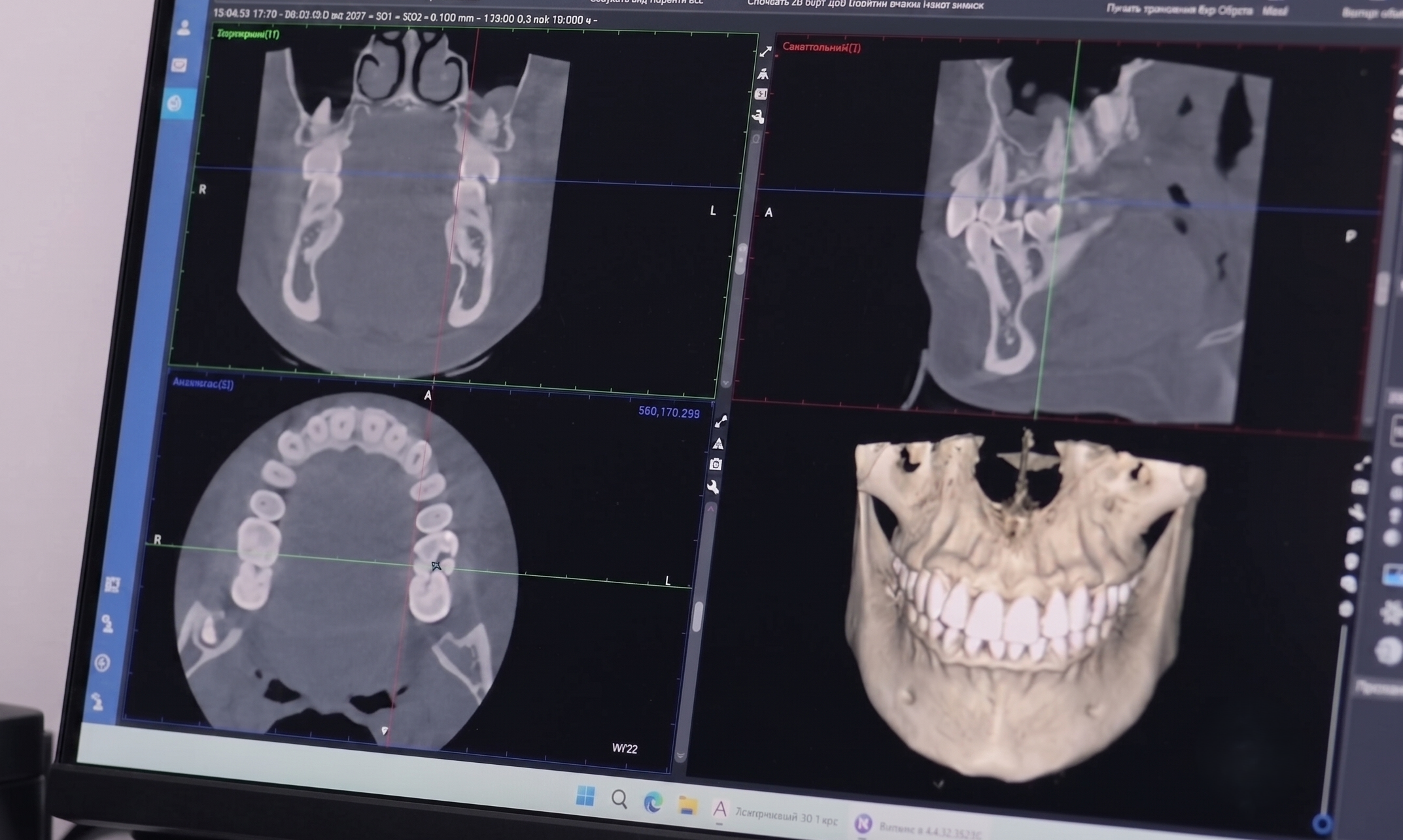Maximize the coronal view with the diagonal arrow icon

765,51
